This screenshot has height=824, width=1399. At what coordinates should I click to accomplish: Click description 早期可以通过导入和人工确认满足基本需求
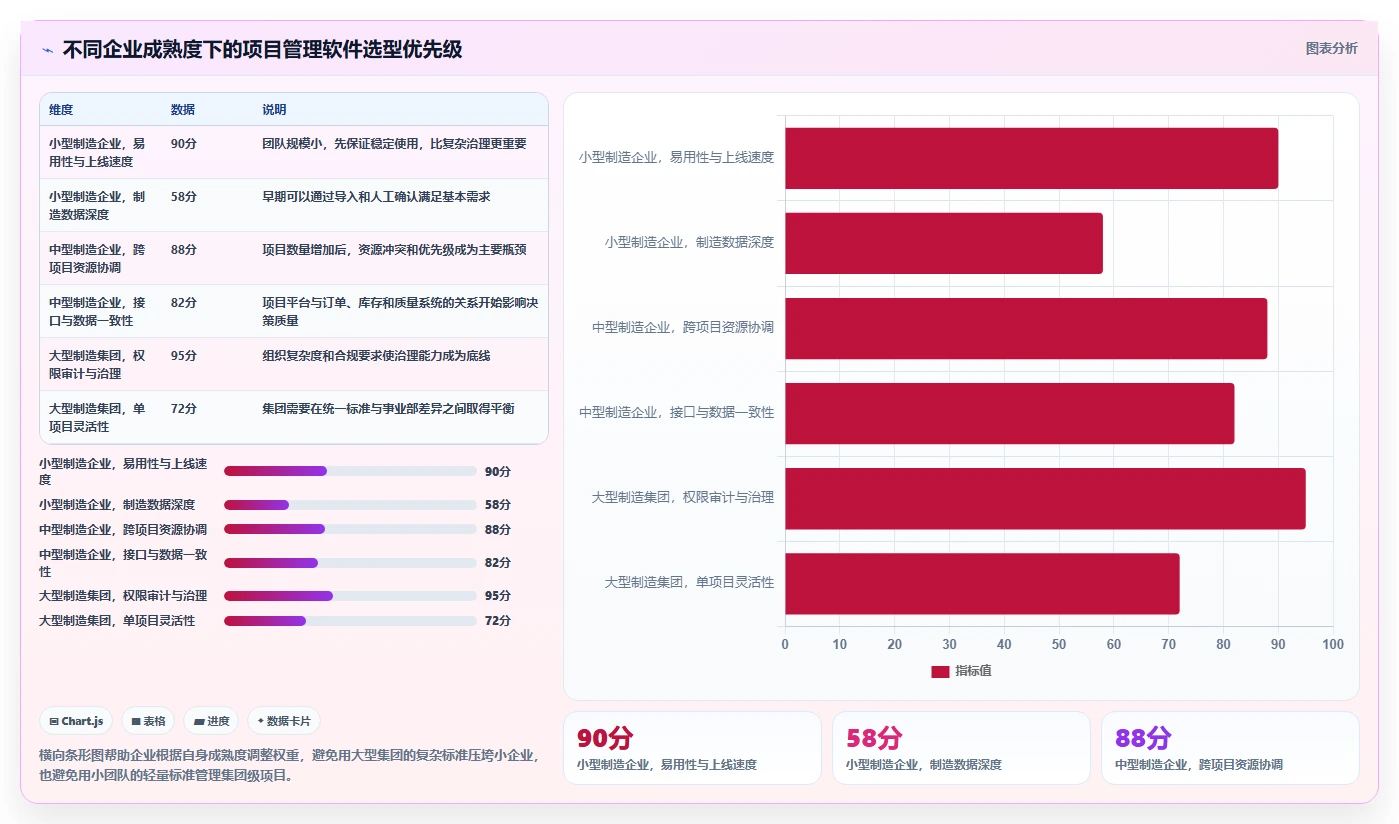(x=376, y=197)
